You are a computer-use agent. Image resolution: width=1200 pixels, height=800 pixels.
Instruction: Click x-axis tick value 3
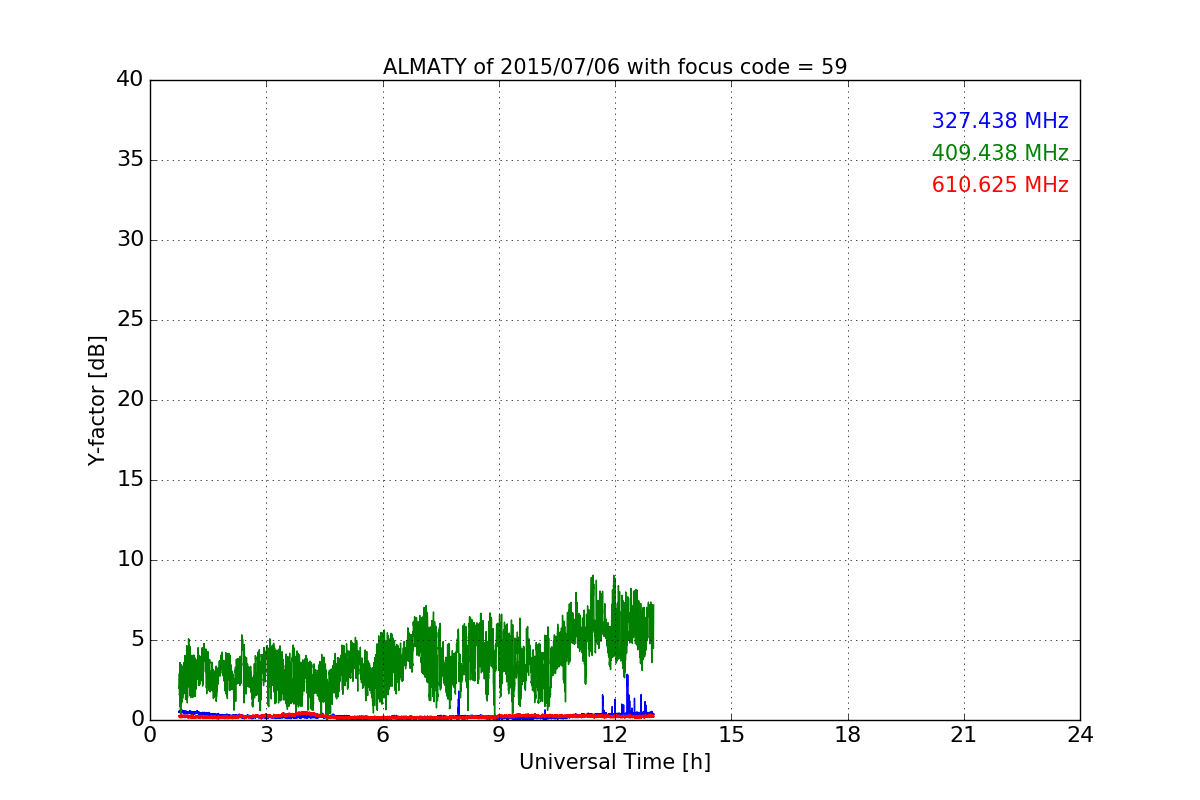pos(267,735)
